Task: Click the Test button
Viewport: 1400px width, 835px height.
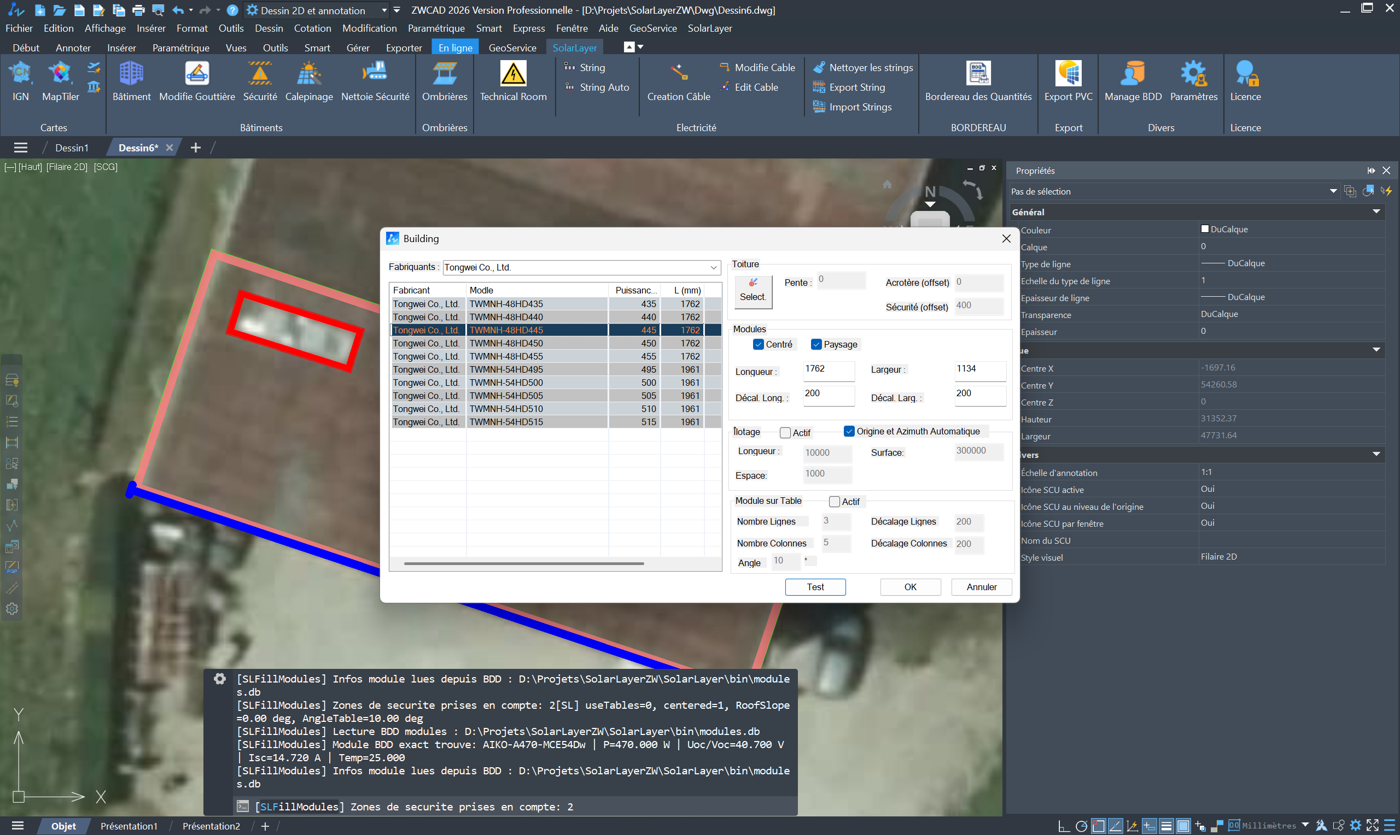Action: (815, 587)
